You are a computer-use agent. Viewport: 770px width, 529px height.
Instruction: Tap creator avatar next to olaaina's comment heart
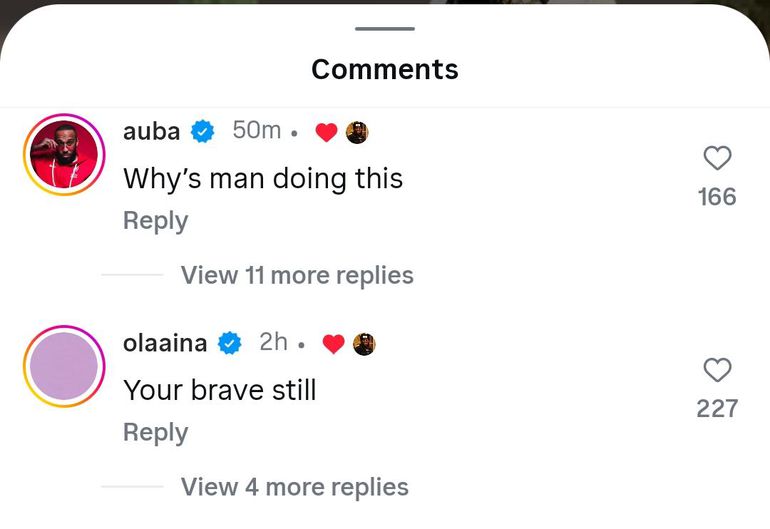coord(364,344)
